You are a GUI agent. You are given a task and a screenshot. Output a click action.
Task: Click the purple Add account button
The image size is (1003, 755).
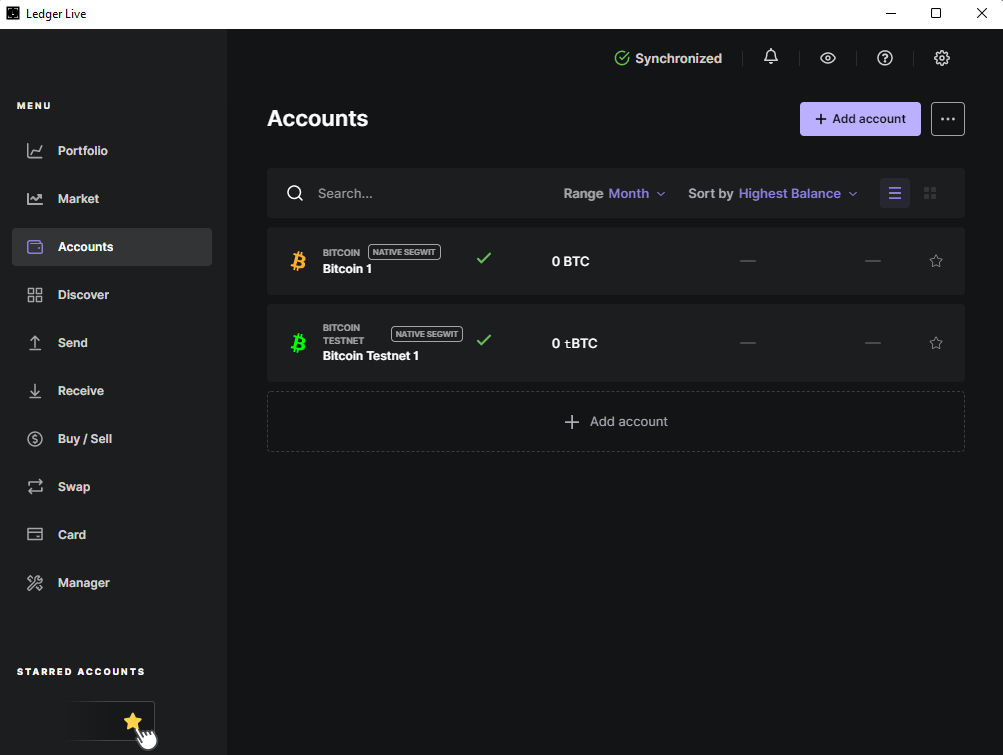860,119
